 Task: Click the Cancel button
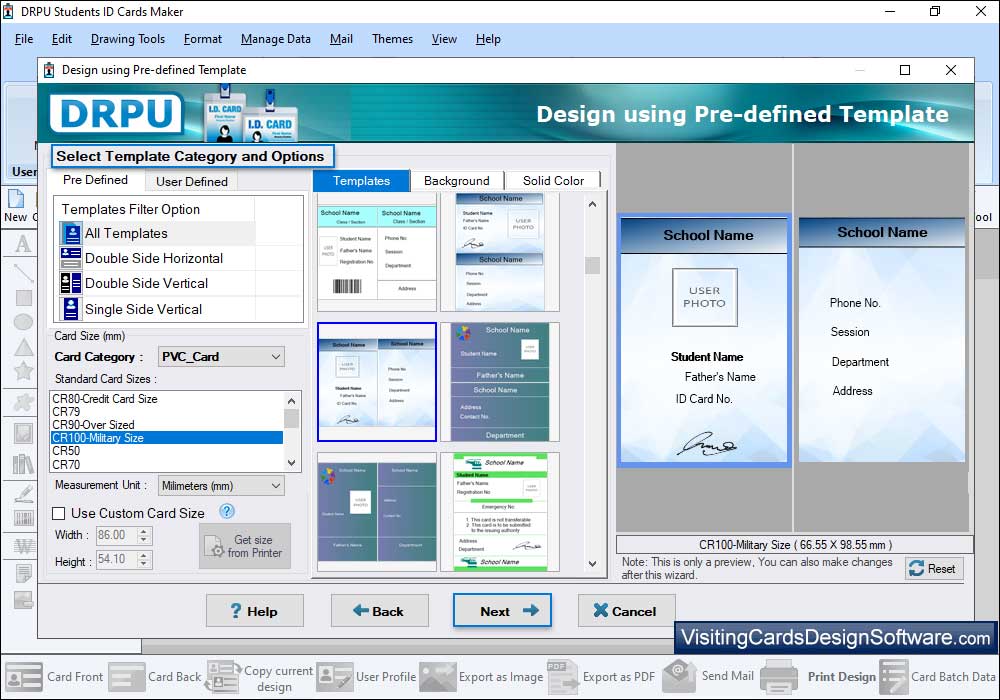[x=626, y=611]
